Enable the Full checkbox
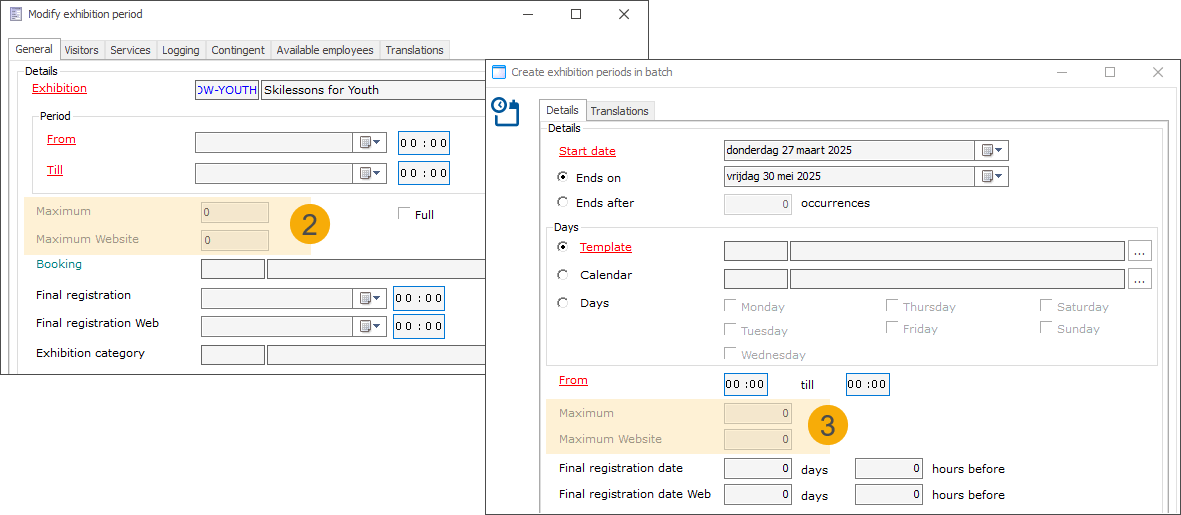The height and width of the screenshot is (515, 1181). (404, 213)
